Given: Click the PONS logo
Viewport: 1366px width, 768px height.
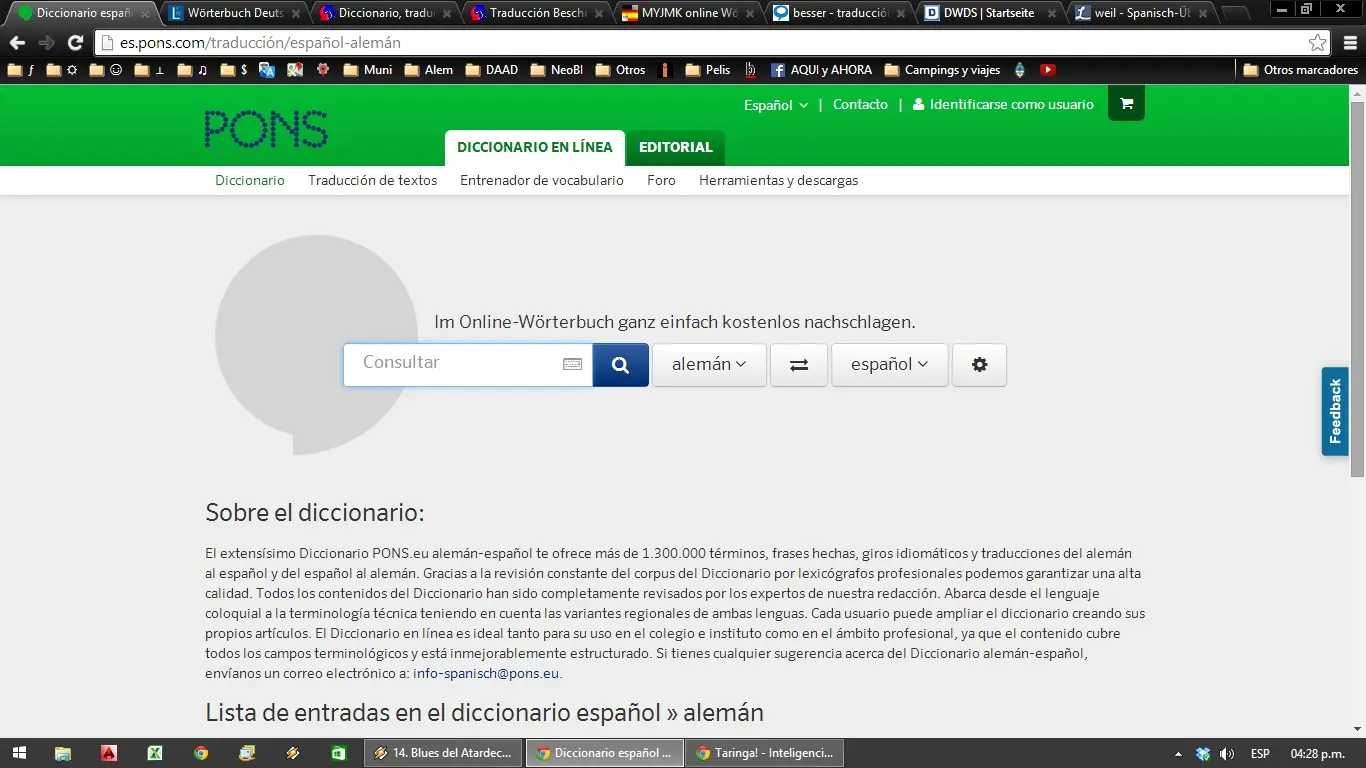Looking at the screenshot, I should point(265,129).
